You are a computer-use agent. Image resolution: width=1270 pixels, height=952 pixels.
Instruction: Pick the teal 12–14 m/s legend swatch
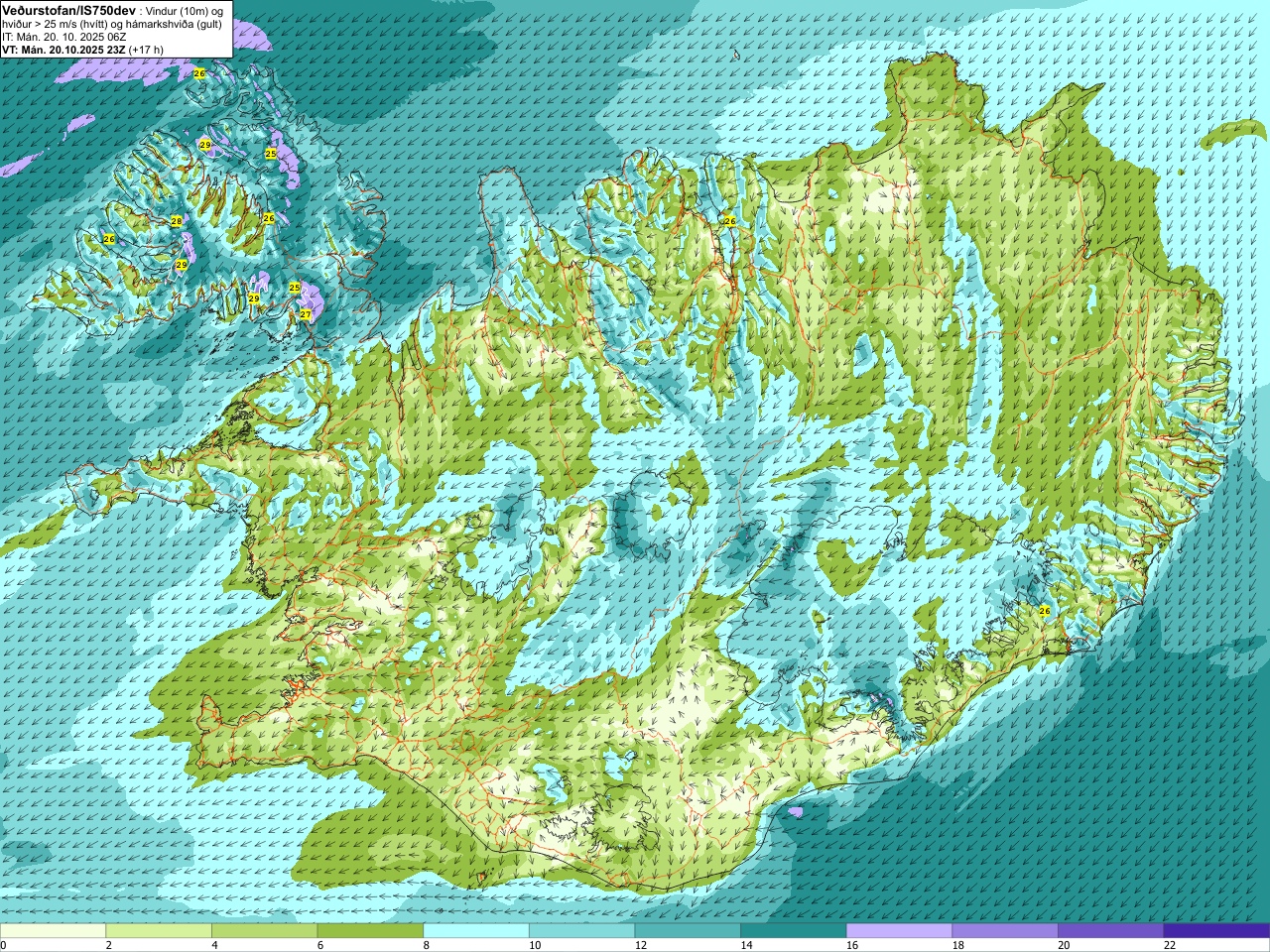point(688,931)
